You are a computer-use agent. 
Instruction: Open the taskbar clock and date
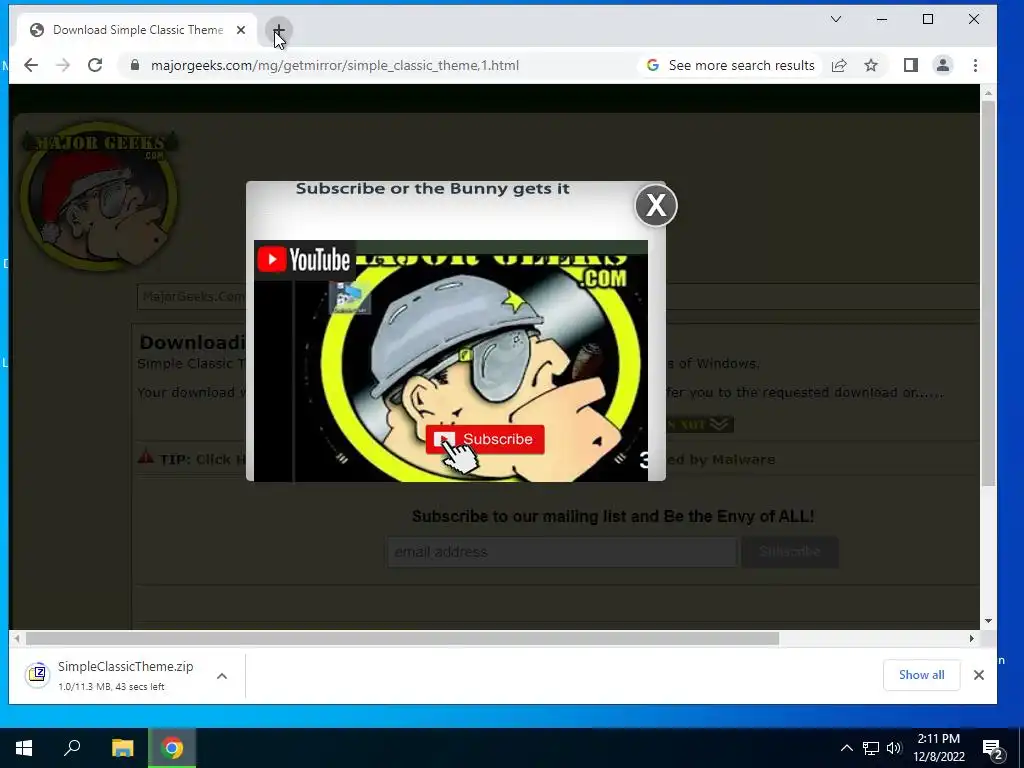click(x=938, y=748)
